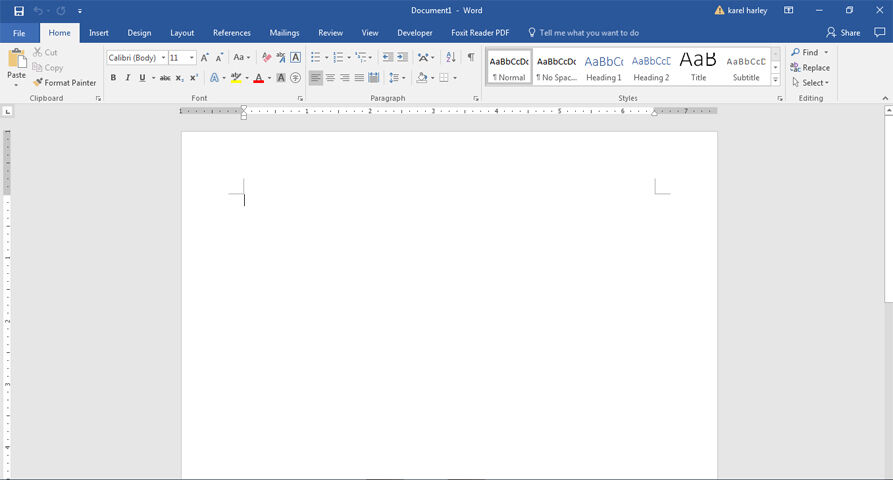
Task: Open Customize Quick Access Toolbar arrow
Action: pyautogui.click(x=80, y=11)
